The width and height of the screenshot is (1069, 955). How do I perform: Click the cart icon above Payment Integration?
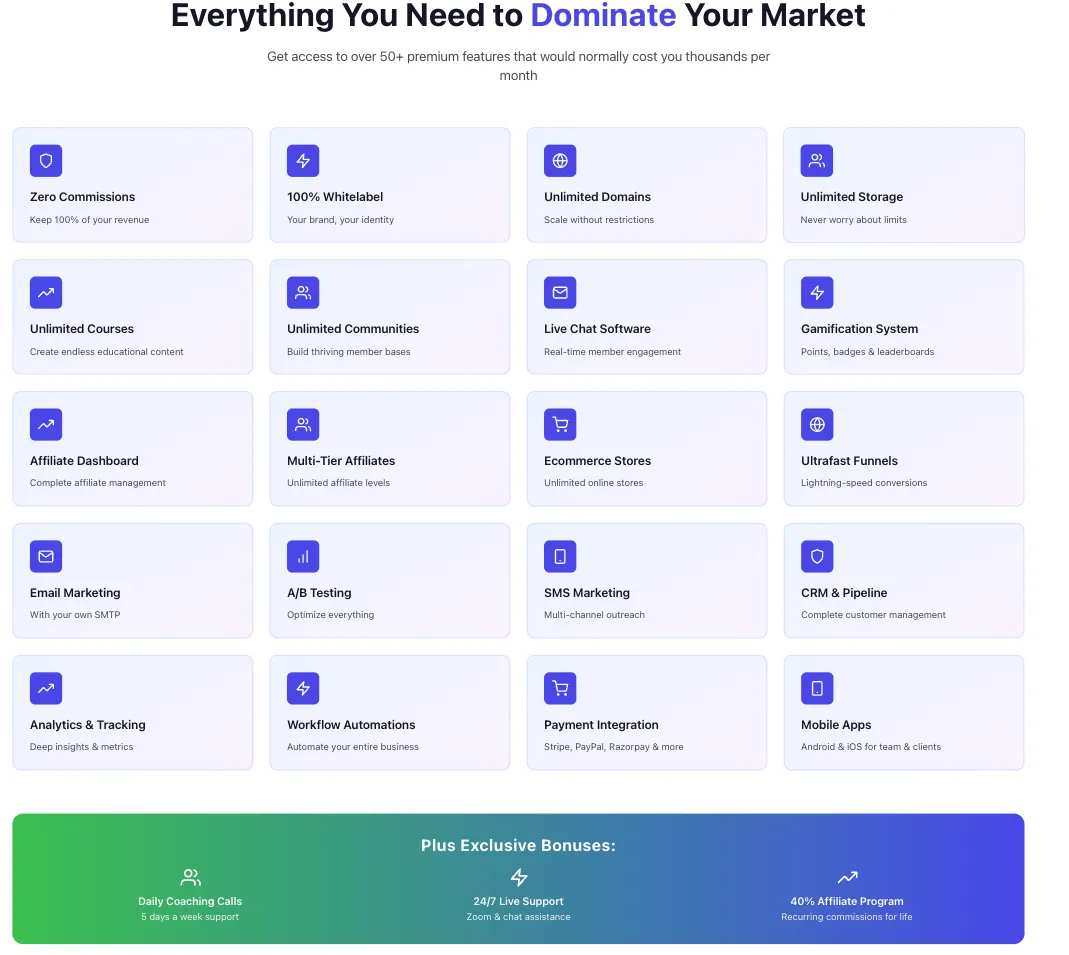tap(560, 688)
